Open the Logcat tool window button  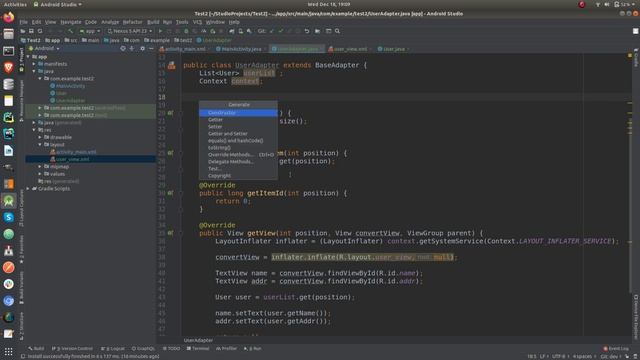(x=113, y=349)
